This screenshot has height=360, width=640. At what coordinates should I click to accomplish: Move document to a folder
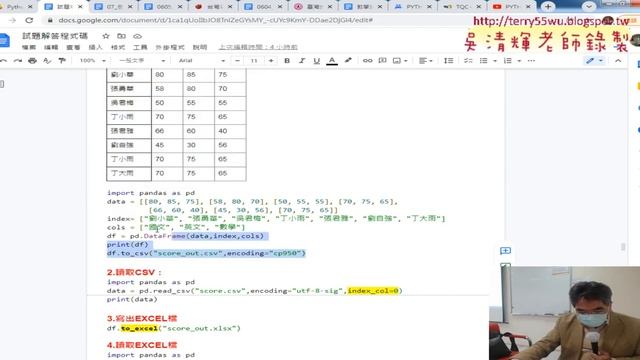122,36
